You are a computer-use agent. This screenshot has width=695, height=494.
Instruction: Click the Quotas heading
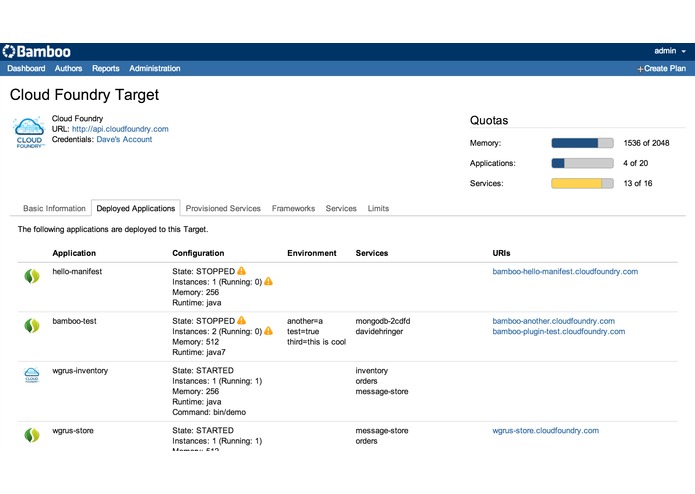[489, 120]
